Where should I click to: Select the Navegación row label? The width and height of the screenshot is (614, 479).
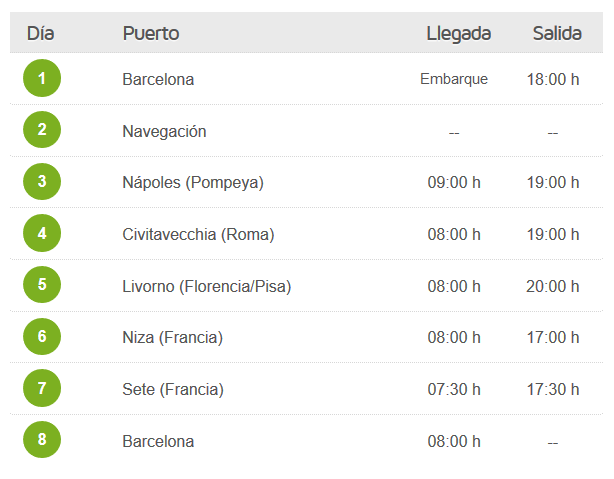tap(164, 132)
